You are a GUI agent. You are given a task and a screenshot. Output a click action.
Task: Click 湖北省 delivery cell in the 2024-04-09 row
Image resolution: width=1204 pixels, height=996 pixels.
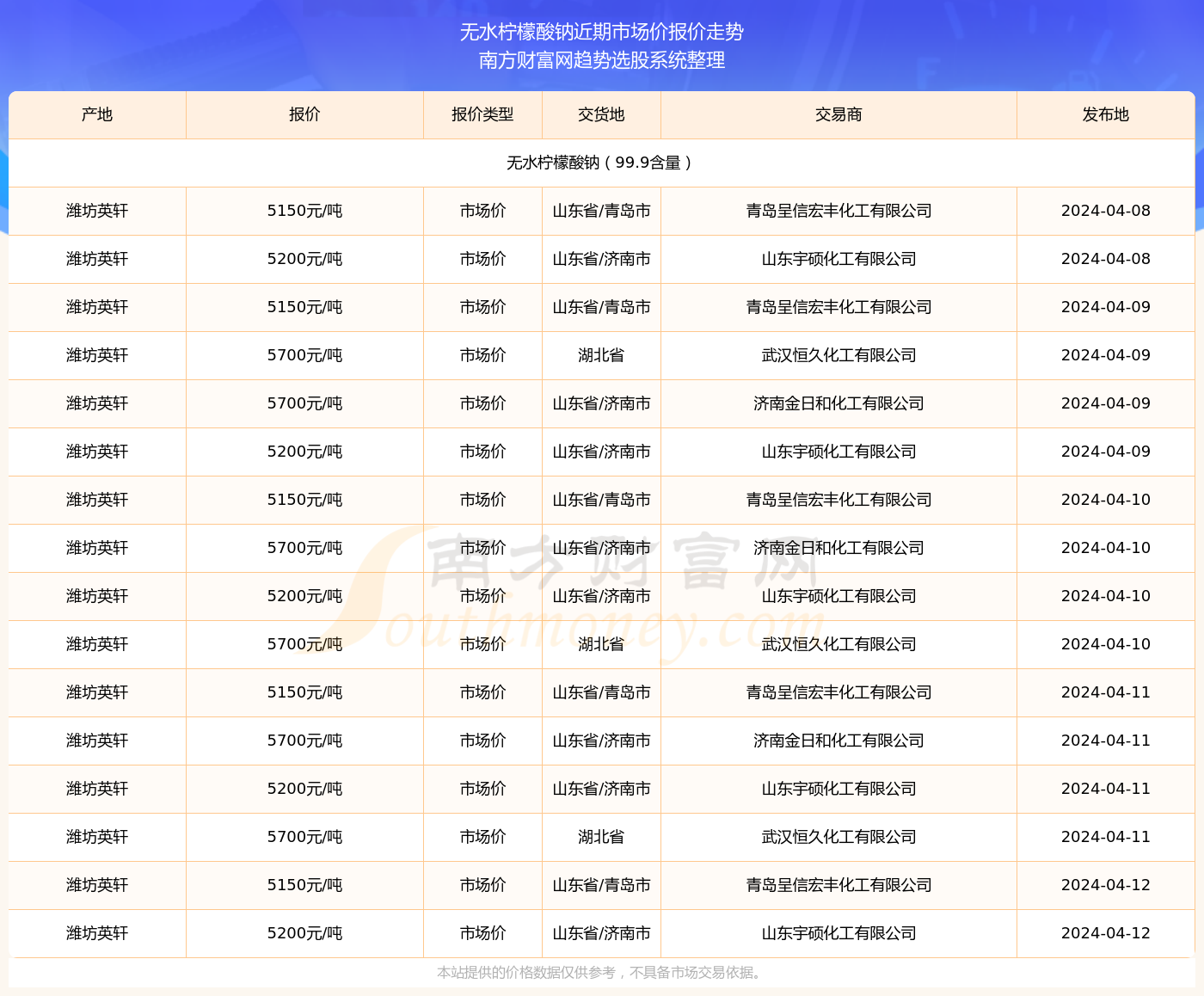coord(601,355)
